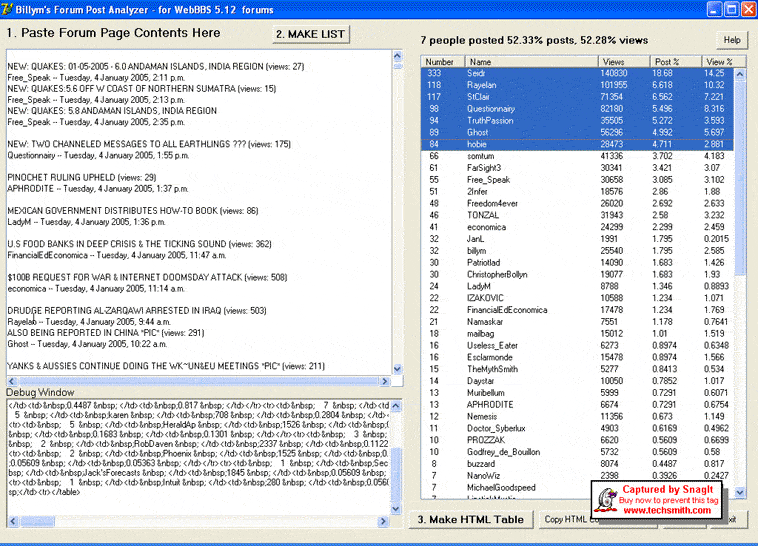Viewport: 758px width, 546px height.
Task: Select the Namaskar row
Action: point(577,322)
